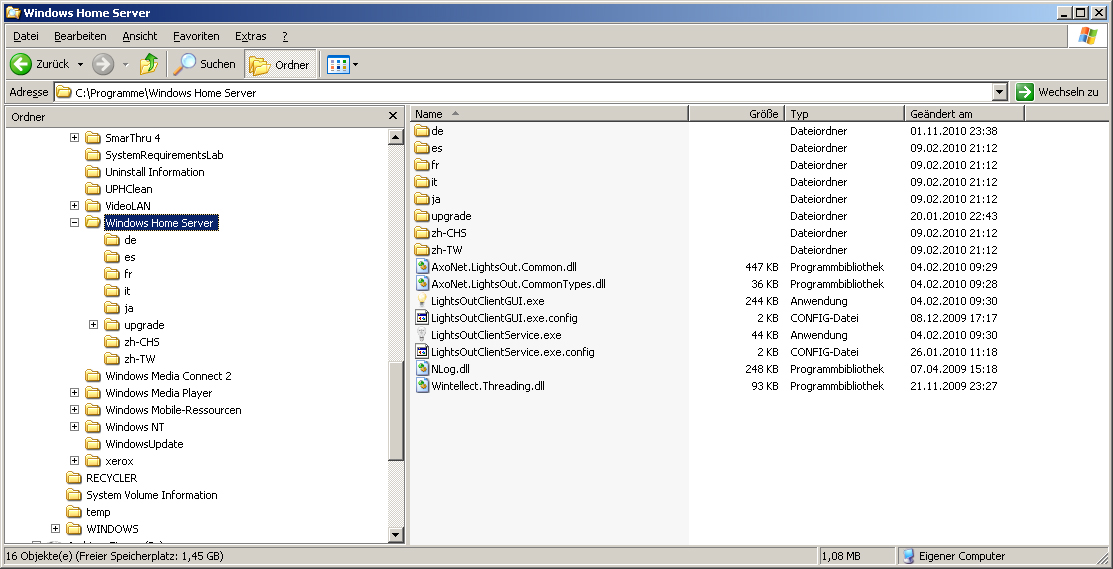1113x569 pixels.
Task: Go up one folder level icon
Action: 149,64
